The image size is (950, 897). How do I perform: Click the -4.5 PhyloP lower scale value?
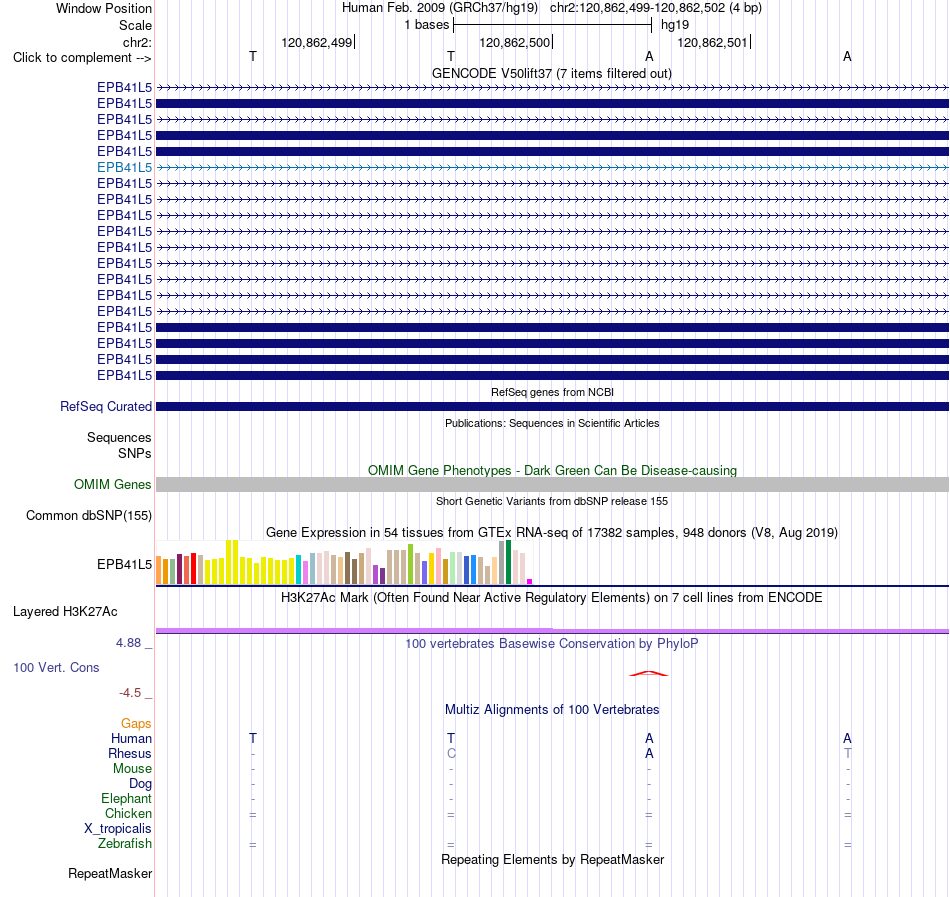pyautogui.click(x=130, y=692)
